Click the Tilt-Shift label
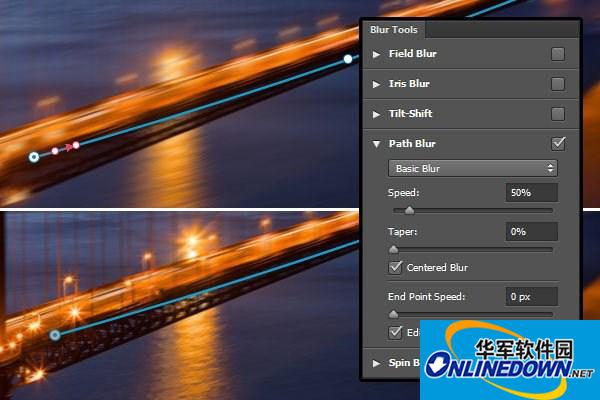The image size is (600, 400). coord(410,114)
